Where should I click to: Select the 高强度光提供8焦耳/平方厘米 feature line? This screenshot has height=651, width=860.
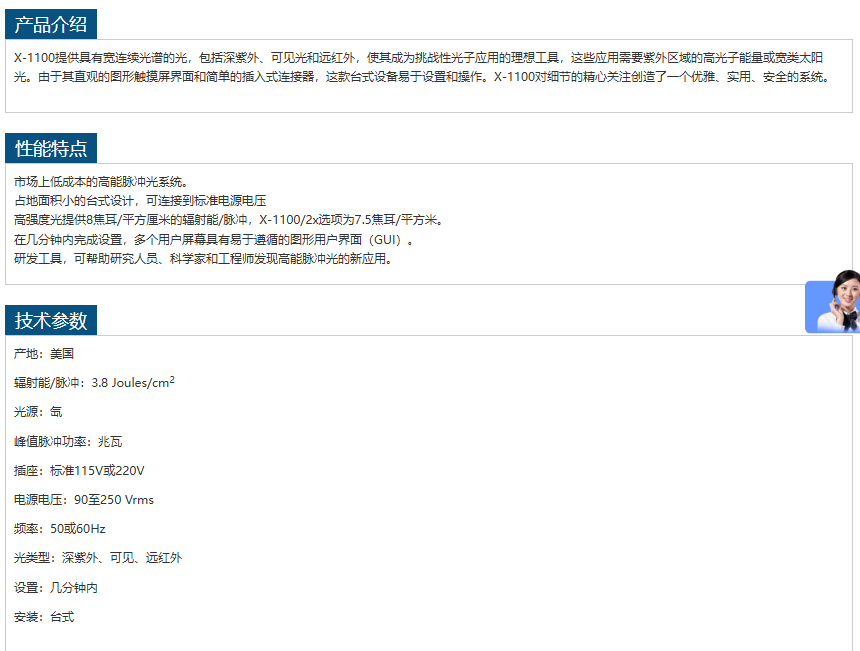pyautogui.click(x=228, y=220)
